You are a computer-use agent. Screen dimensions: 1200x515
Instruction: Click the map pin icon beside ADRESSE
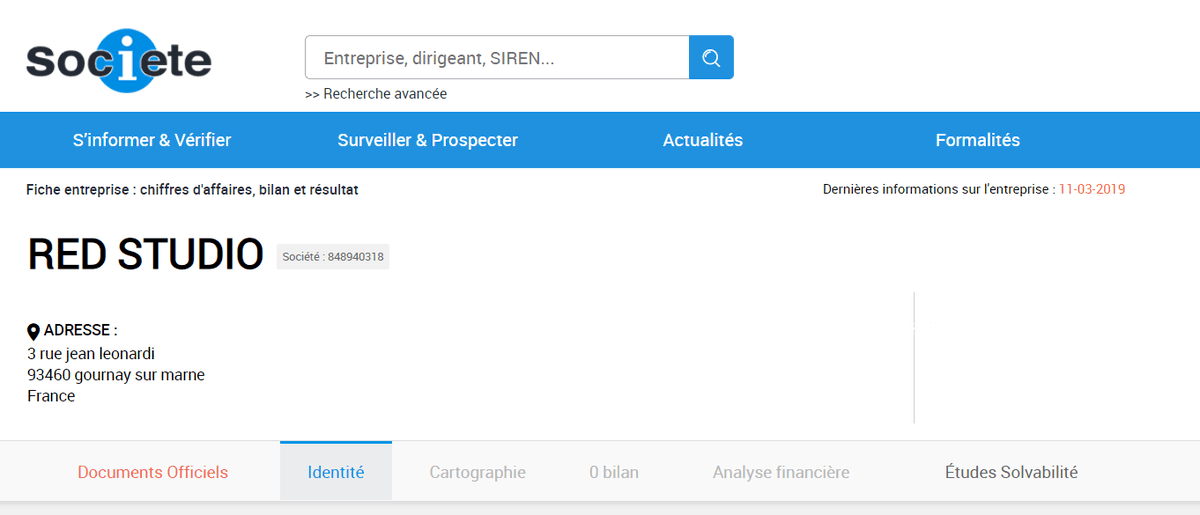pos(33,332)
